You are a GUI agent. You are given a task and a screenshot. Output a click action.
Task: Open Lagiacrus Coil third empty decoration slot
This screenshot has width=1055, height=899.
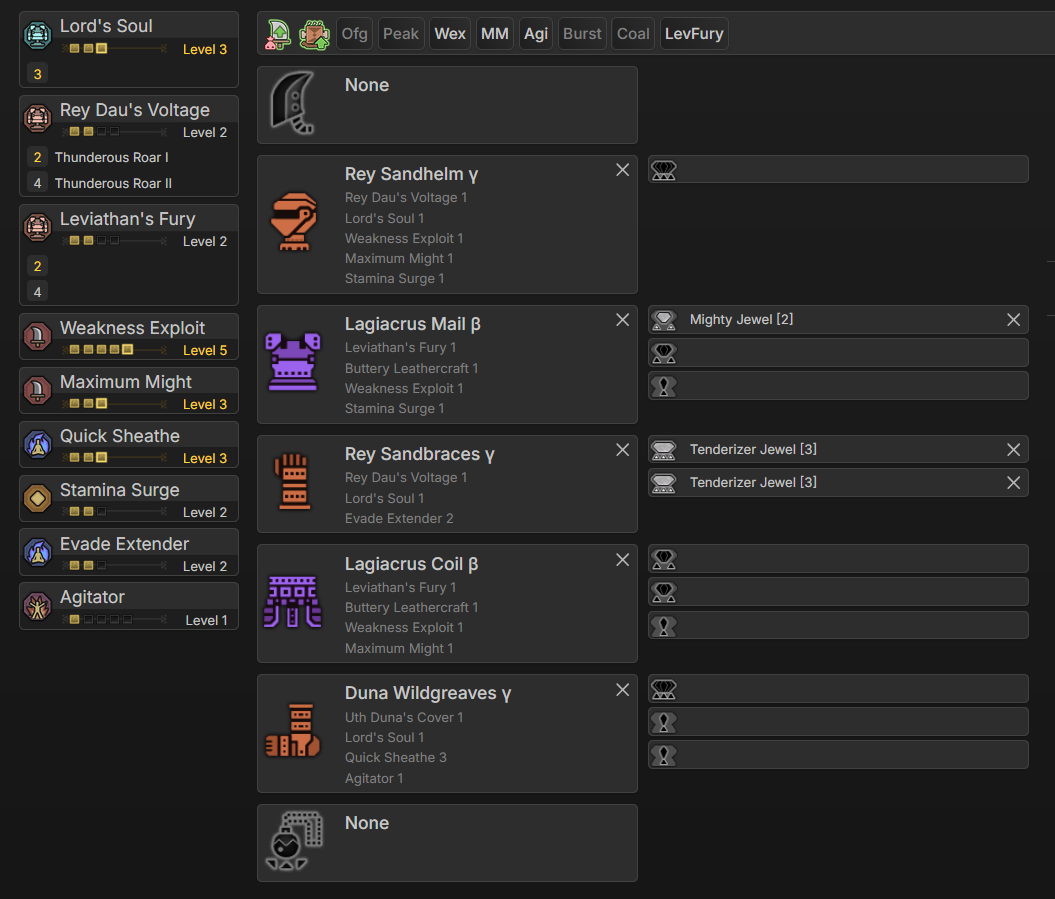[838, 626]
